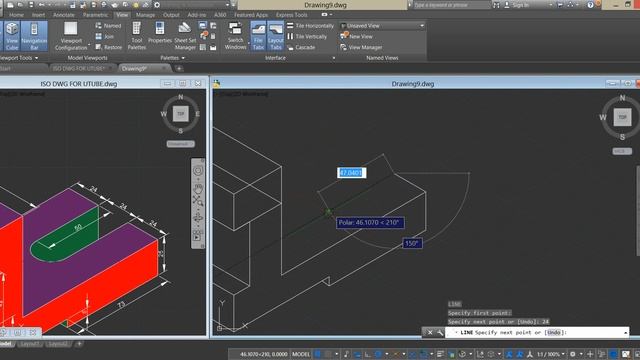The height and width of the screenshot is (360, 640).
Task: Open the WCS dropdown below Drawing9 ViewCube
Action: coord(622,151)
